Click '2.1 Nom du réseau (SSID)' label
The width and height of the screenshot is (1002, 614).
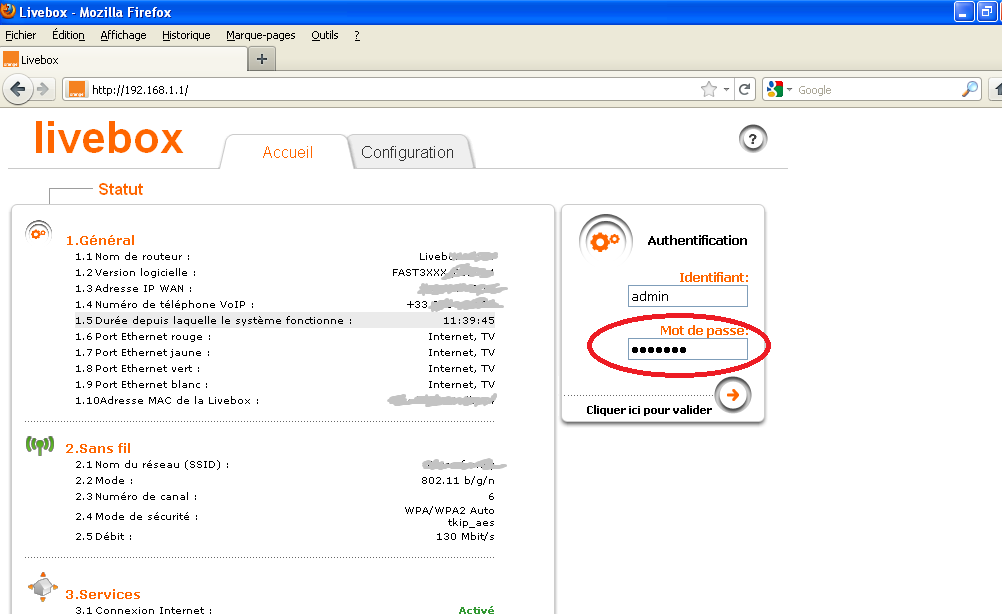tap(152, 464)
